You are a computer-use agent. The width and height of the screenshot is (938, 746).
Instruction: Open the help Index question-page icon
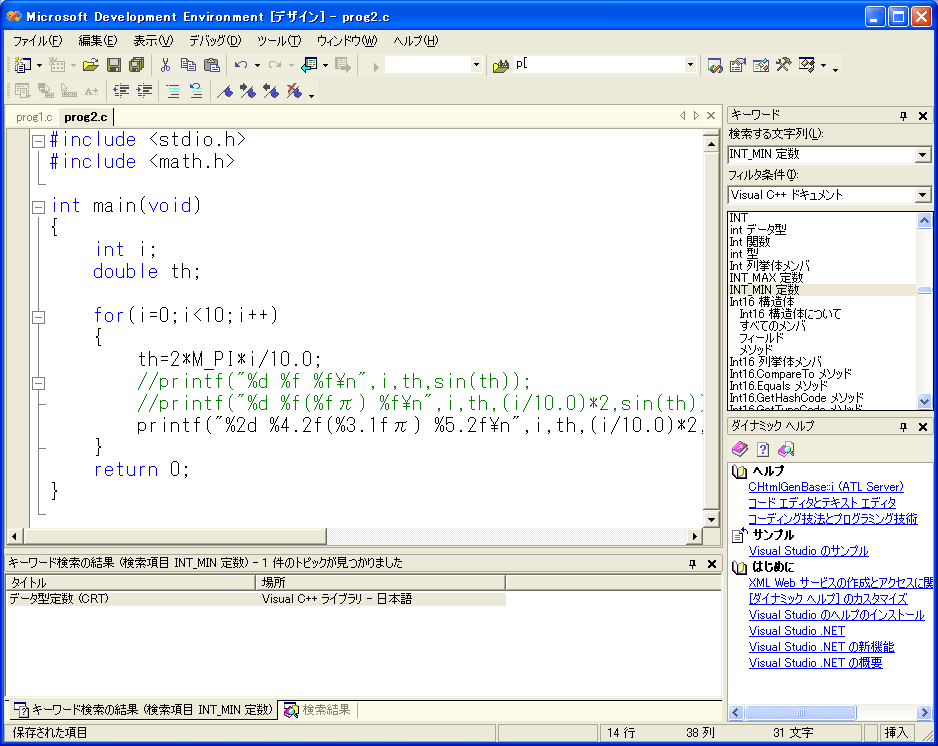pyautogui.click(x=763, y=449)
